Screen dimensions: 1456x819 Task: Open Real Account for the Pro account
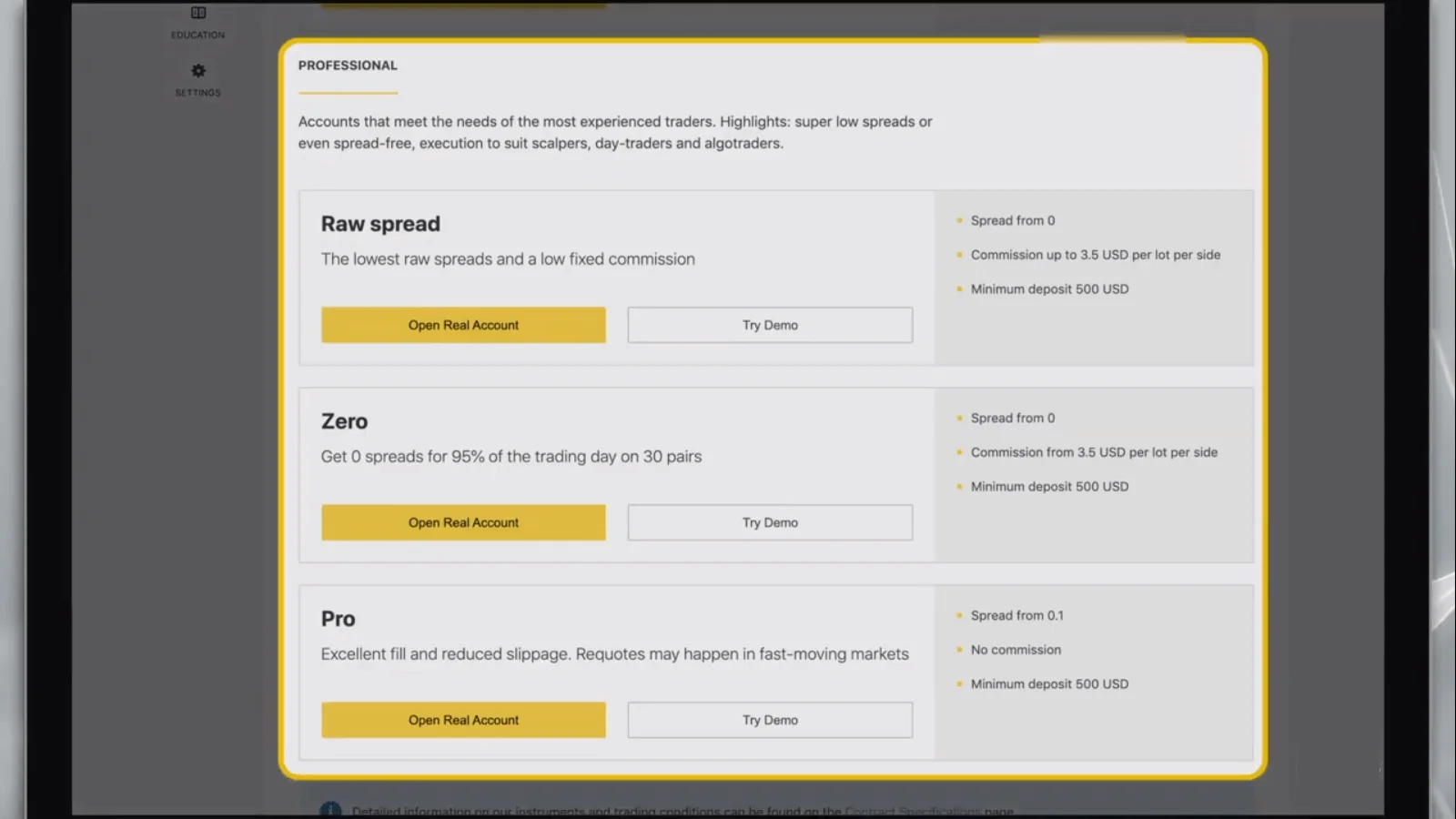(x=463, y=719)
